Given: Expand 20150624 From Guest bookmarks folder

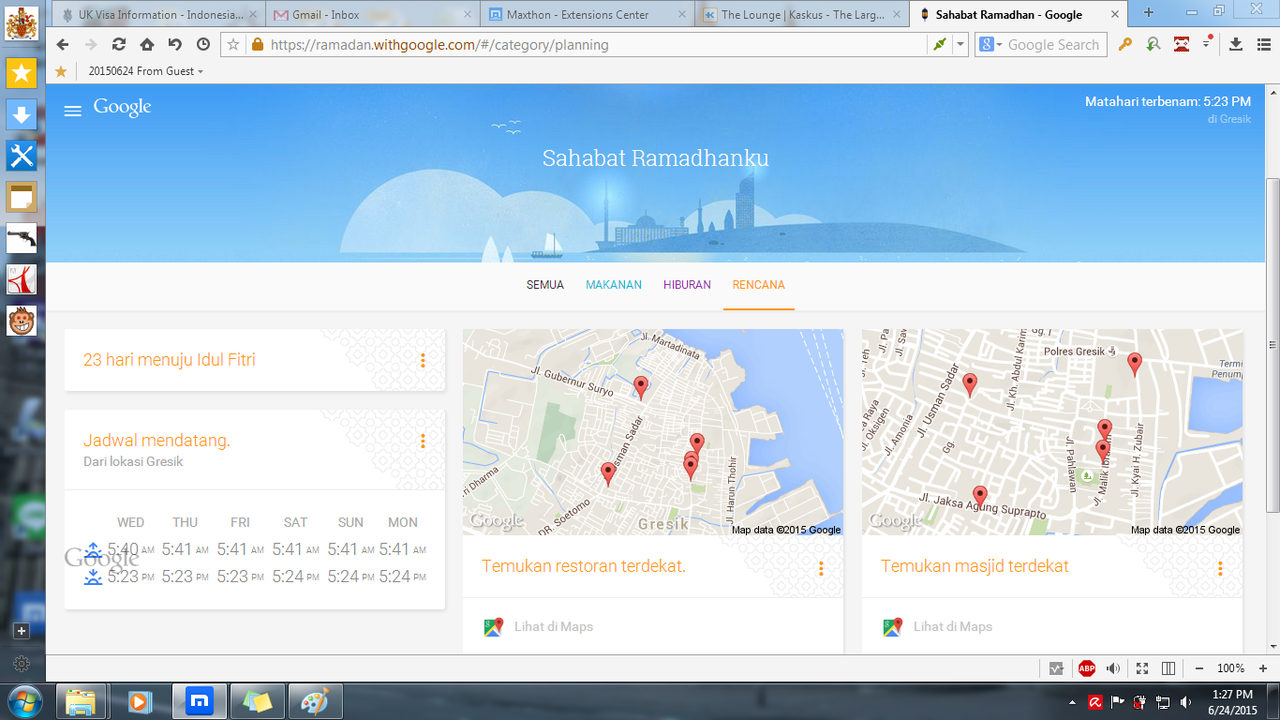Looking at the screenshot, I should coord(146,71).
